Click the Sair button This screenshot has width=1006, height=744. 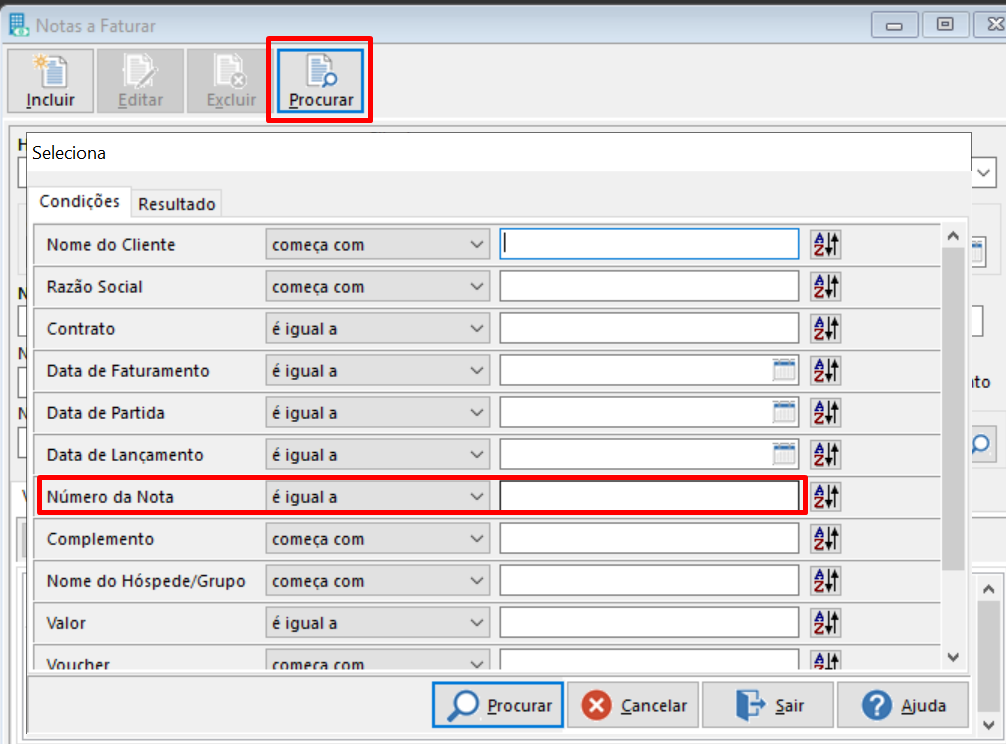pyautogui.click(x=769, y=705)
